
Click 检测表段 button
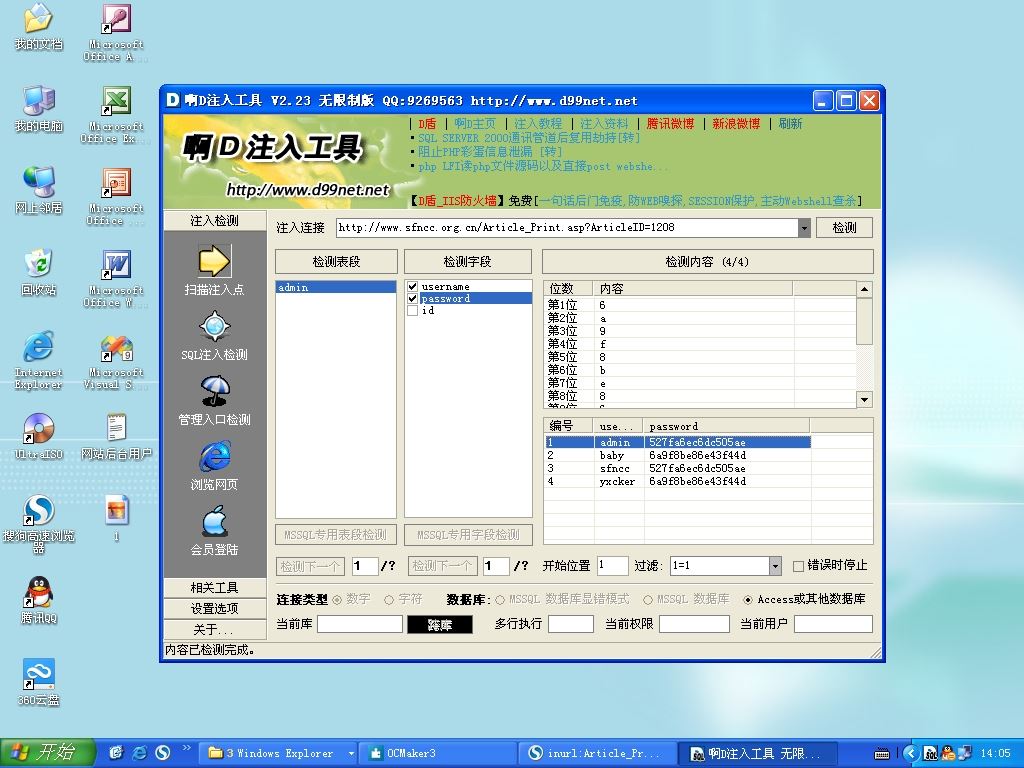click(x=336, y=262)
